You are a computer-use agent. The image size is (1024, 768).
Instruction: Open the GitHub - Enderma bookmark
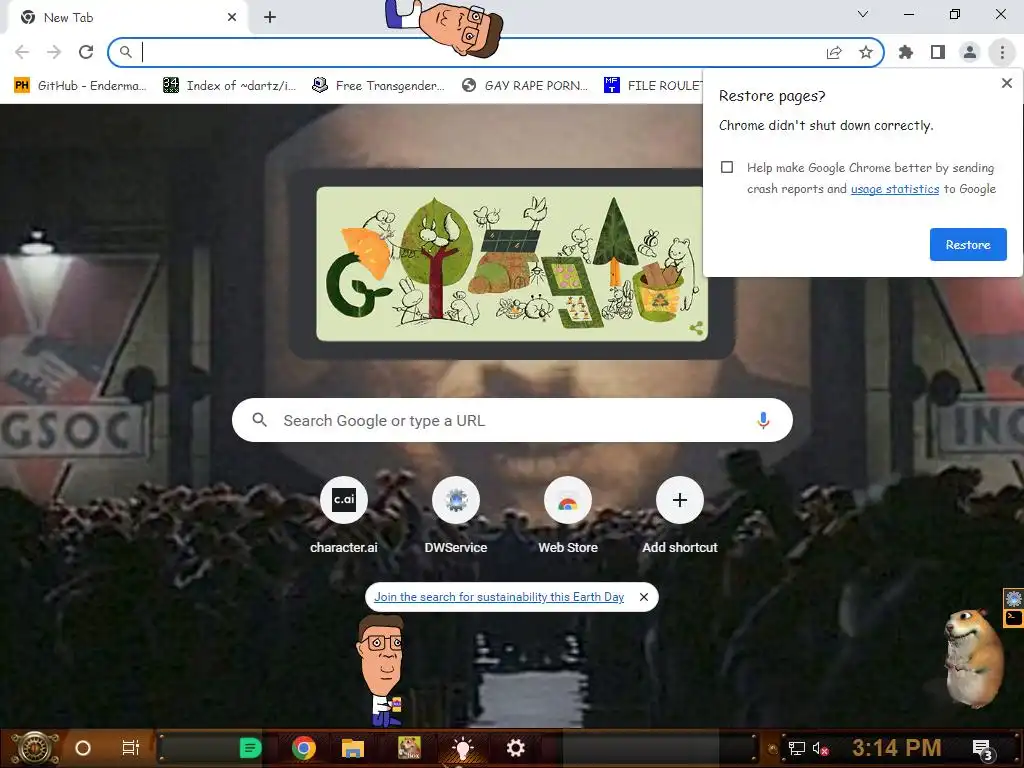pyautogui.click(x=81, y=86)
